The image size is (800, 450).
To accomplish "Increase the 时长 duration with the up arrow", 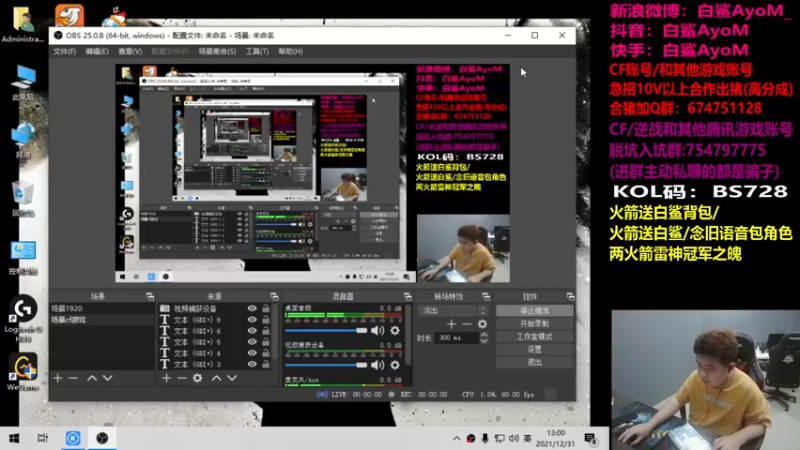I will coord(484,335).
